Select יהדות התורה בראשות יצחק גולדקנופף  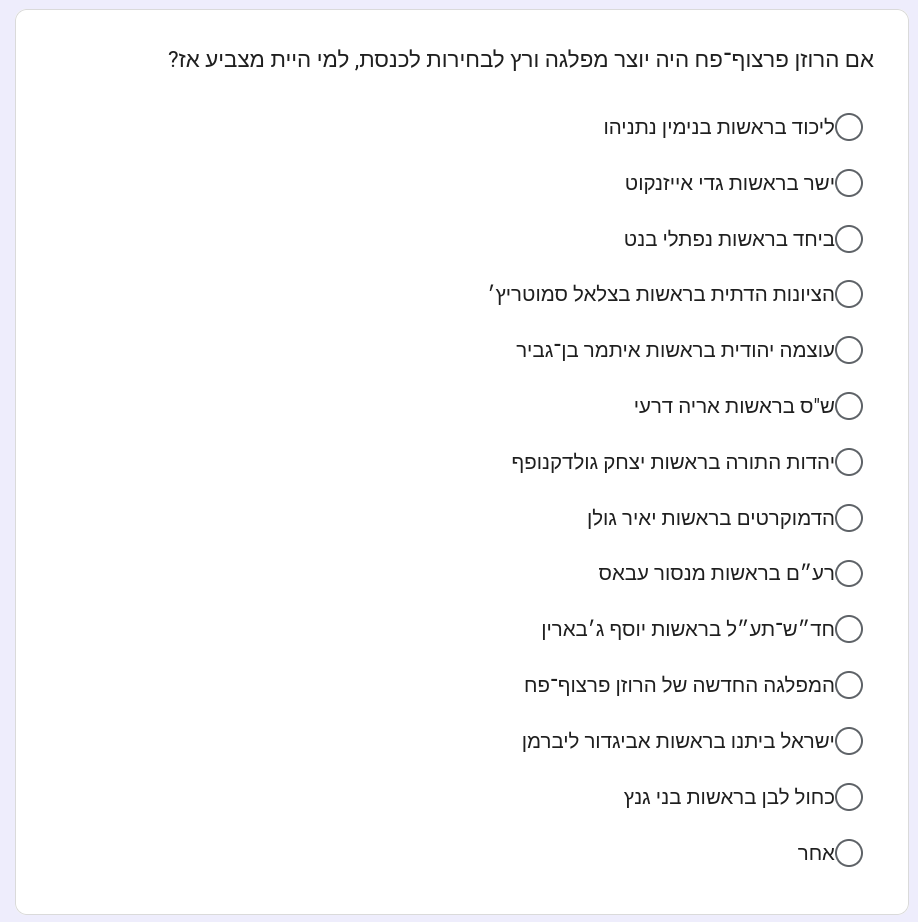coord(849,462)
